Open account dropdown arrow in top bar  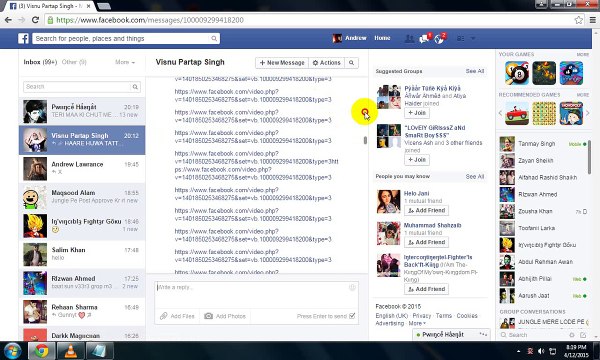click(473, 38)
